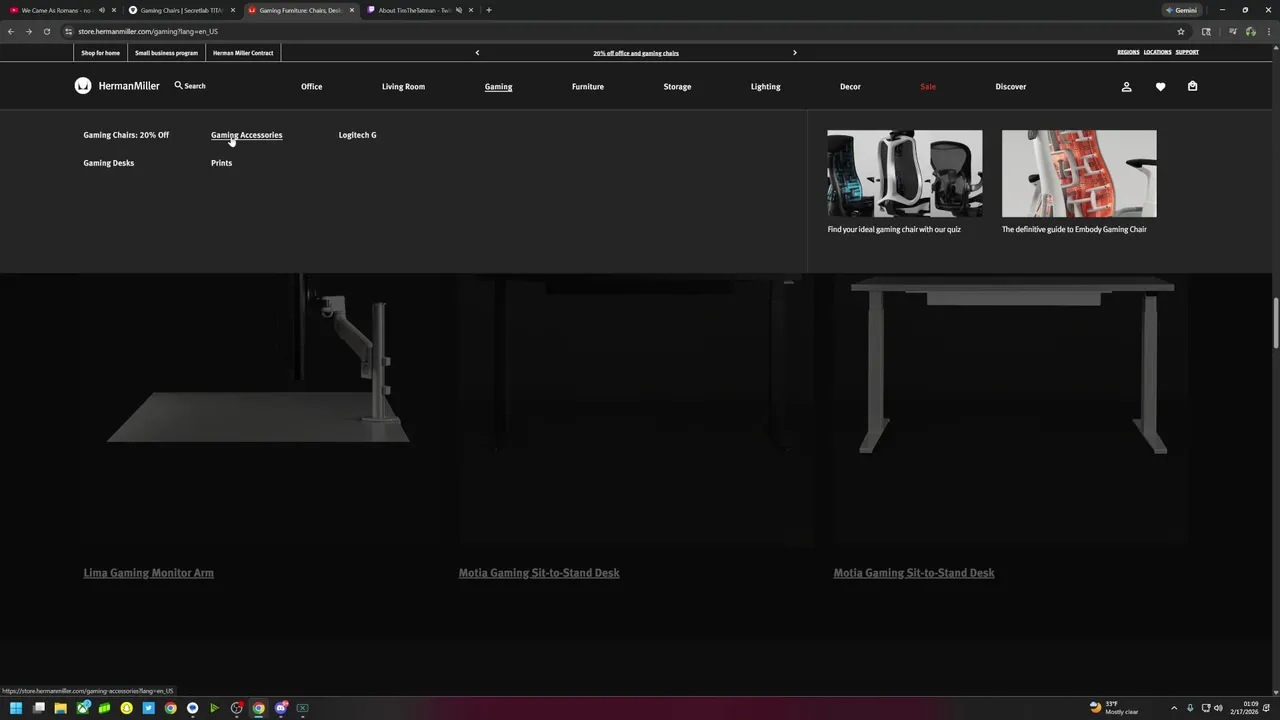Click the address bar URL

pyautogui.click(x=148, y=31)
